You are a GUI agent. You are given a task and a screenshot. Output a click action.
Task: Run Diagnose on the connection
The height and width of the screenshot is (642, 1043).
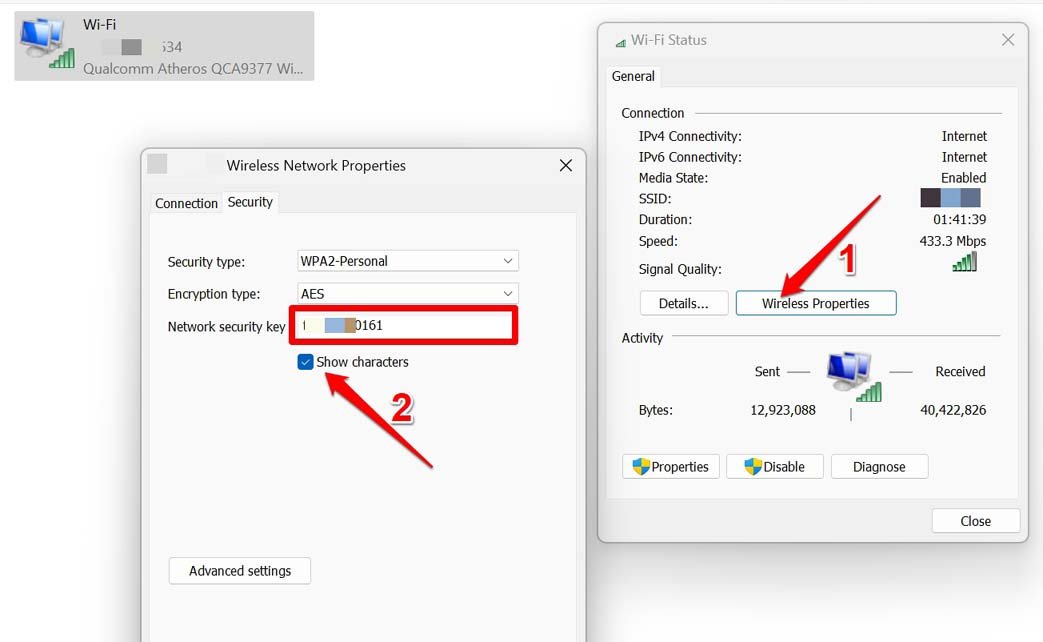pos(879,466)
